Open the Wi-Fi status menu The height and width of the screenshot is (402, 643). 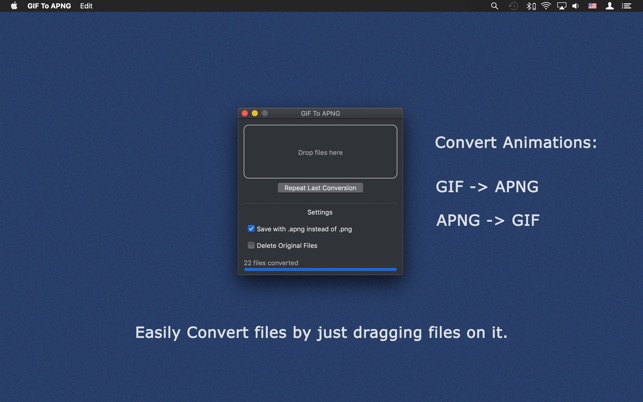tap(546, 6)
